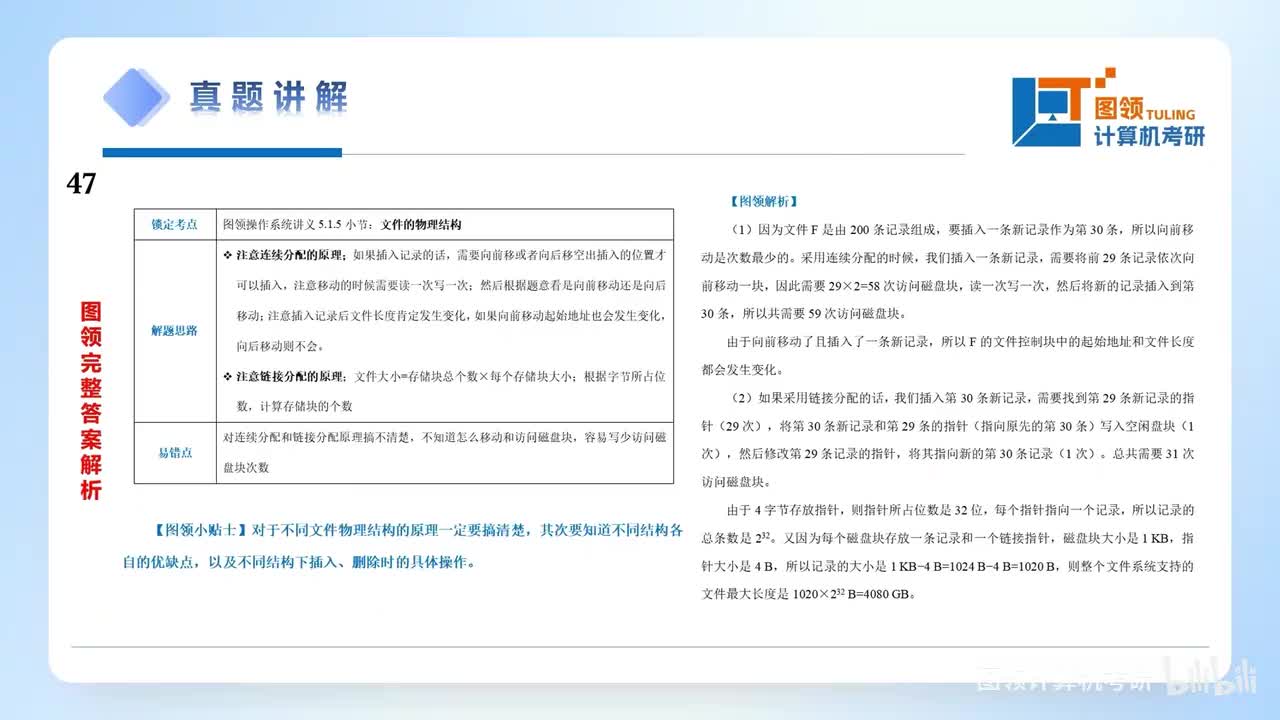Image resolution: width=1280 pixels, height=720 pixels.
Task: Select paragraph 由于 4 字节存放指针
Action: (x=948, y=552)
